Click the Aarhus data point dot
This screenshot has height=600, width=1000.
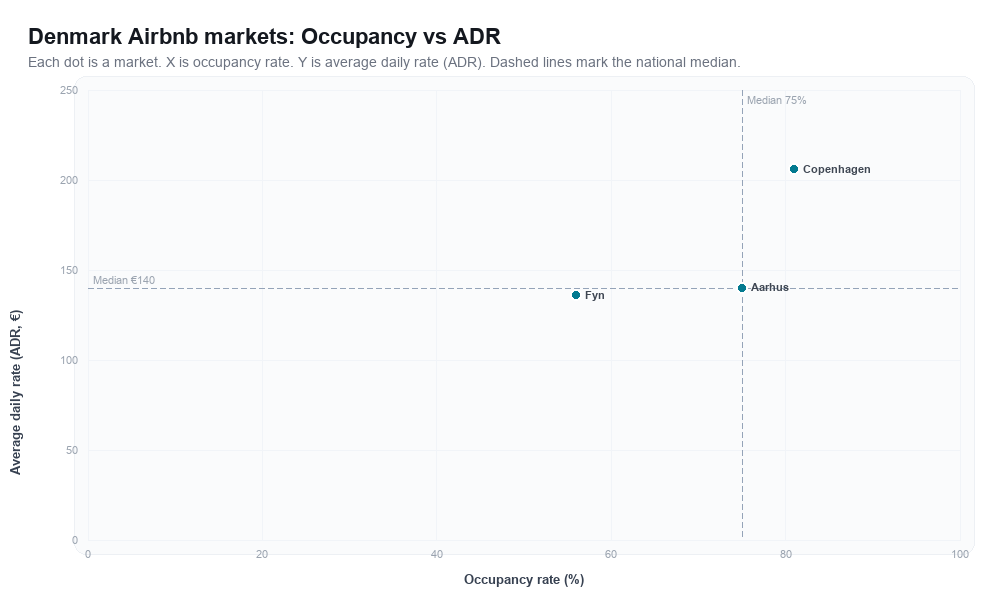742,288
